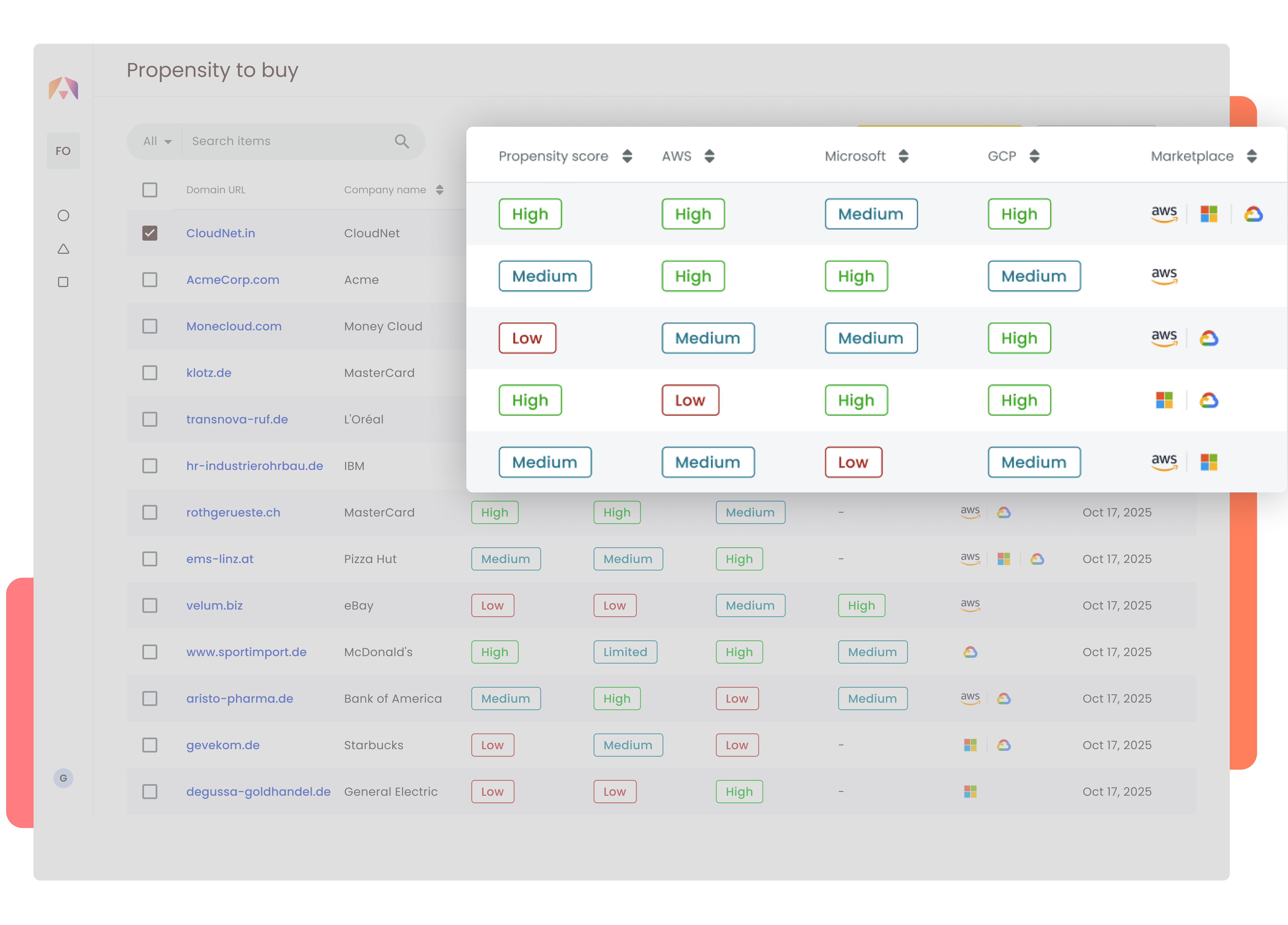Screen dimensions: 1288x925
Task: Check the velum.biz row checkbox
Action: [150, 605]
